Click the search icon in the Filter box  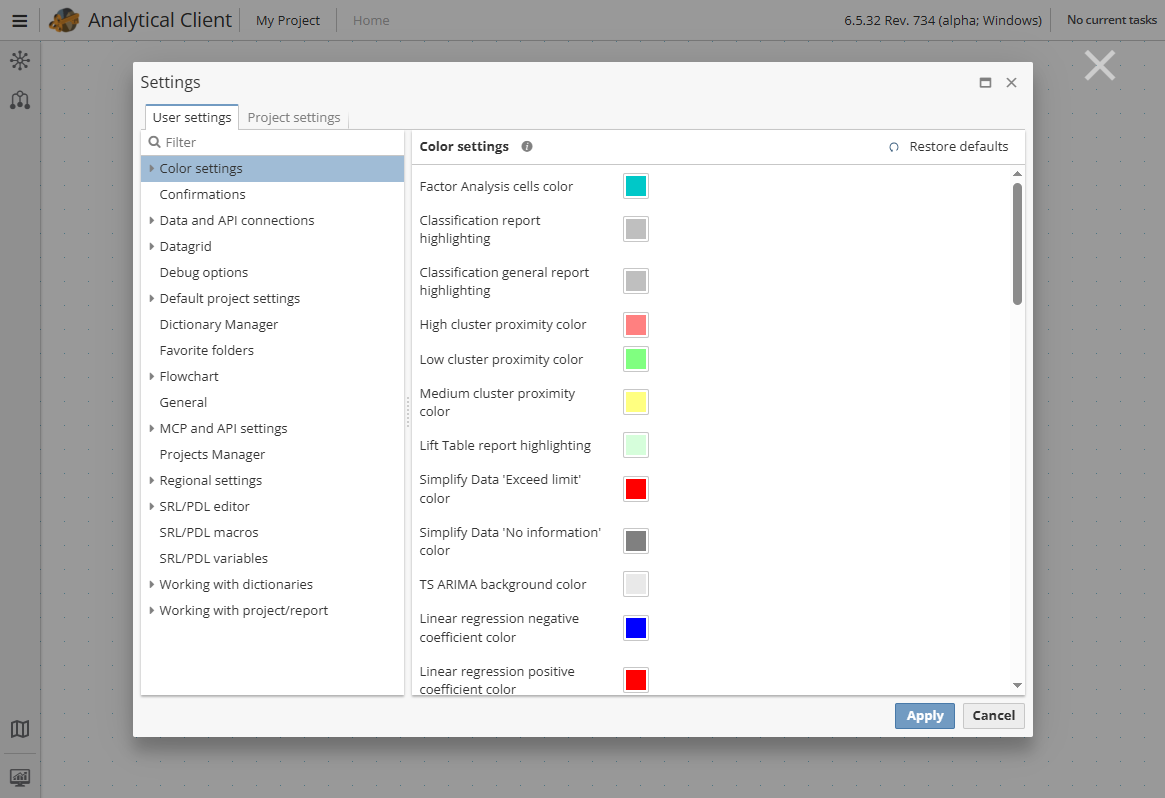click(x=152, y=143)
